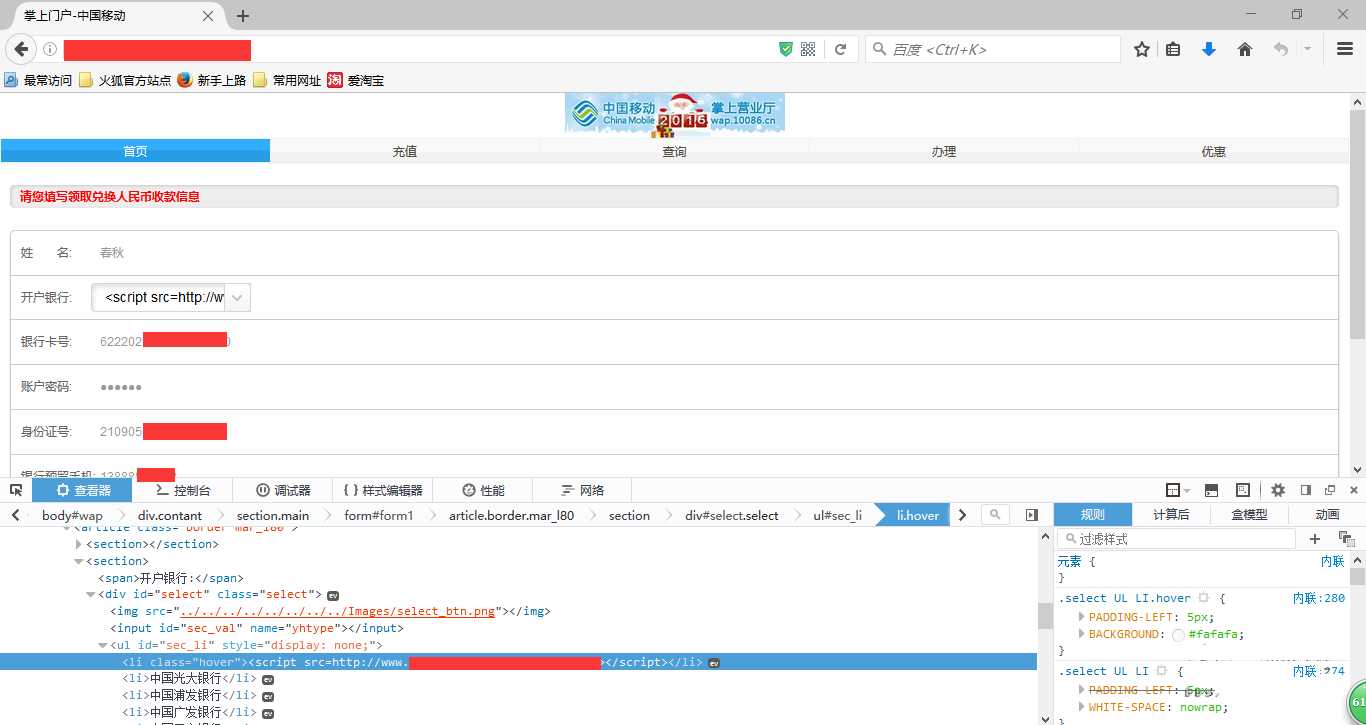Select the 查询 navigation tab
The width and height of the screenshot is (1366, 725).
[675, 151]
